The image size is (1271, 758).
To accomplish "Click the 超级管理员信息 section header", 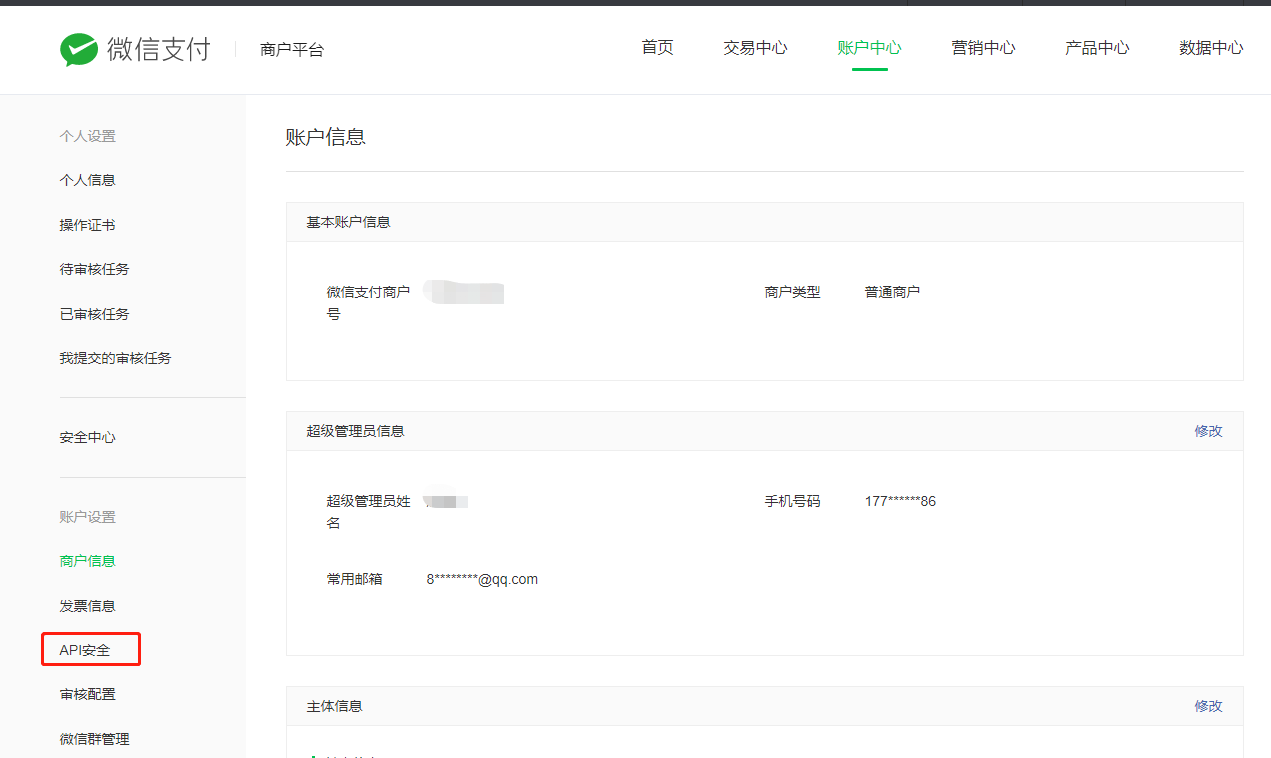I will pyautogui.click(x=355, y=431).
